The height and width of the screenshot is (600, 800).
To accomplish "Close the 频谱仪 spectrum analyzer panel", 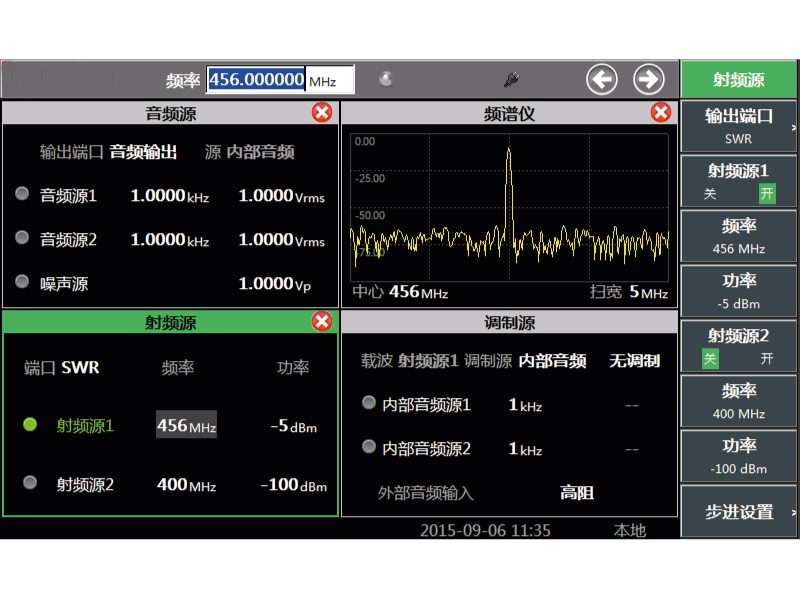I will coord(660,113).
